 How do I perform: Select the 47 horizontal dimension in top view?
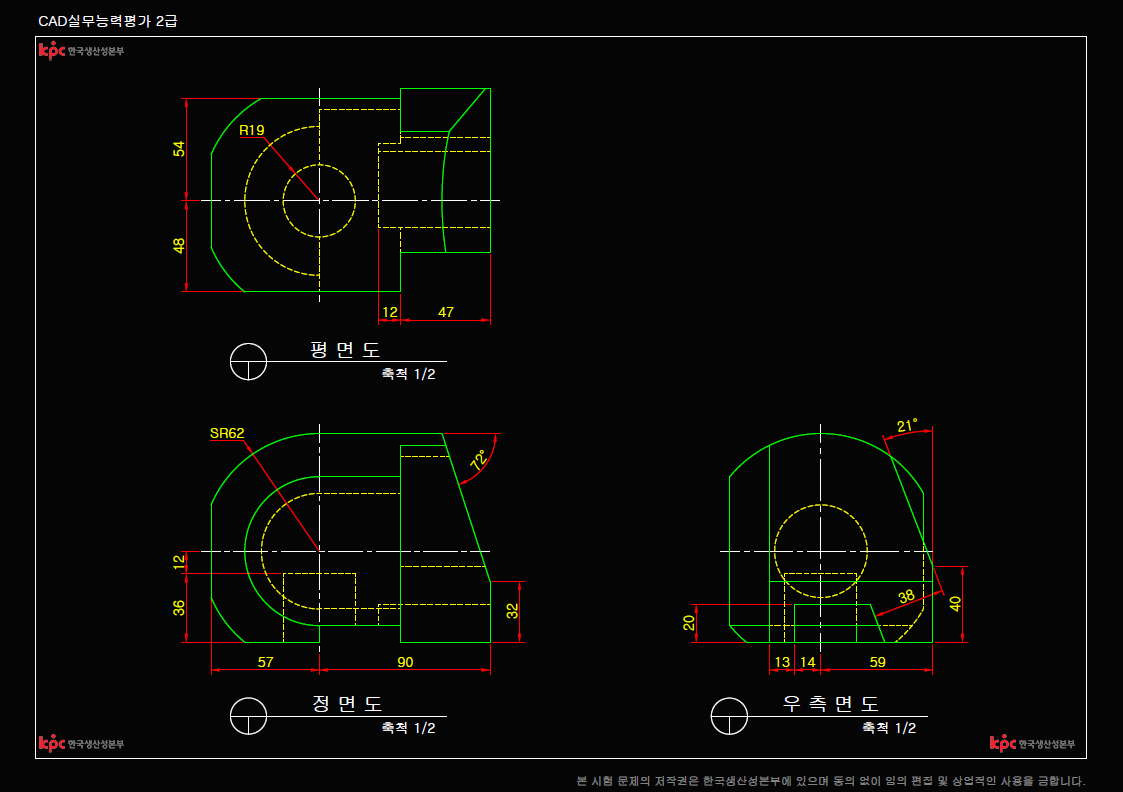(445, 312)
